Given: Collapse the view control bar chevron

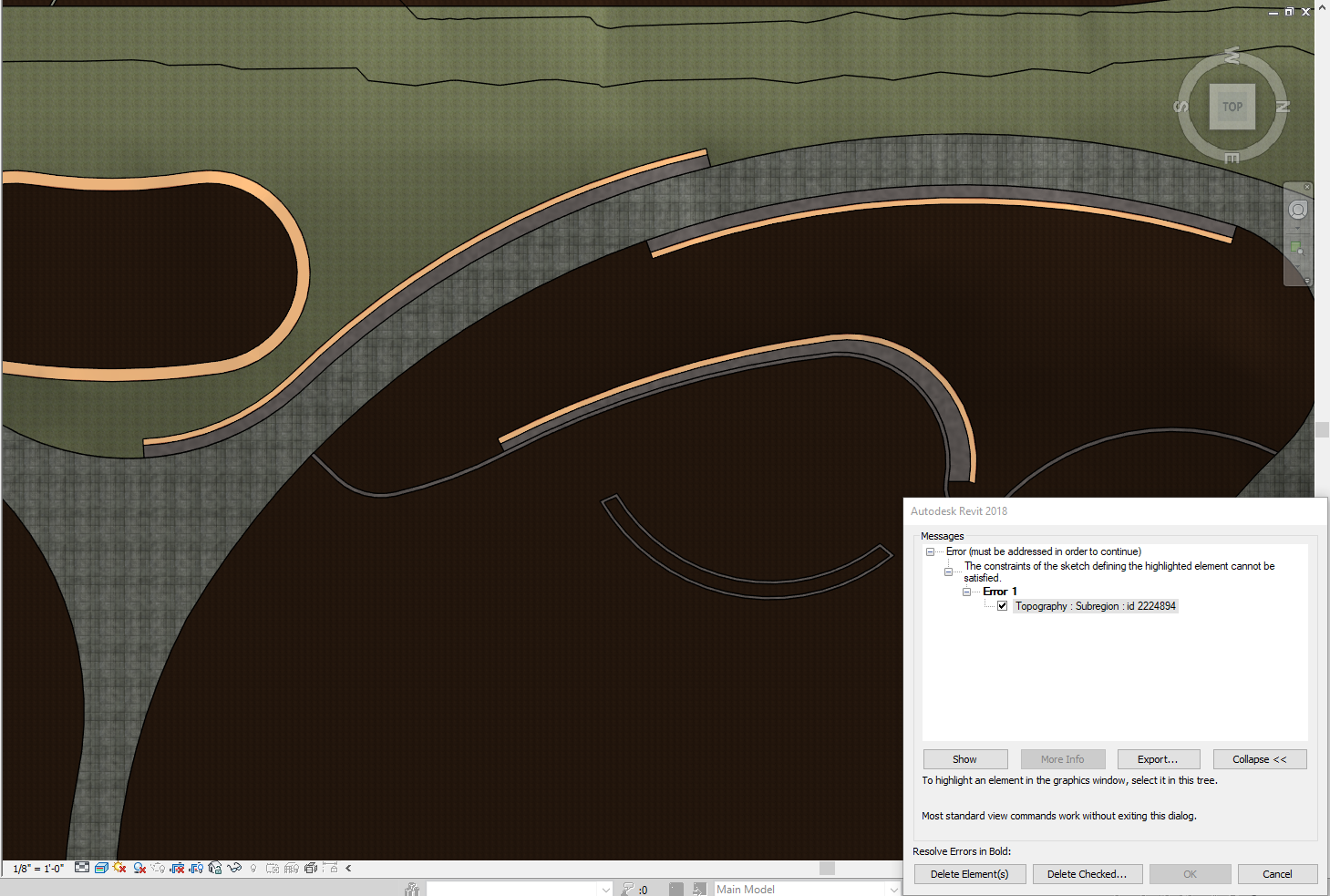Looking at the screenshot, I should click(x=348, y=868).
